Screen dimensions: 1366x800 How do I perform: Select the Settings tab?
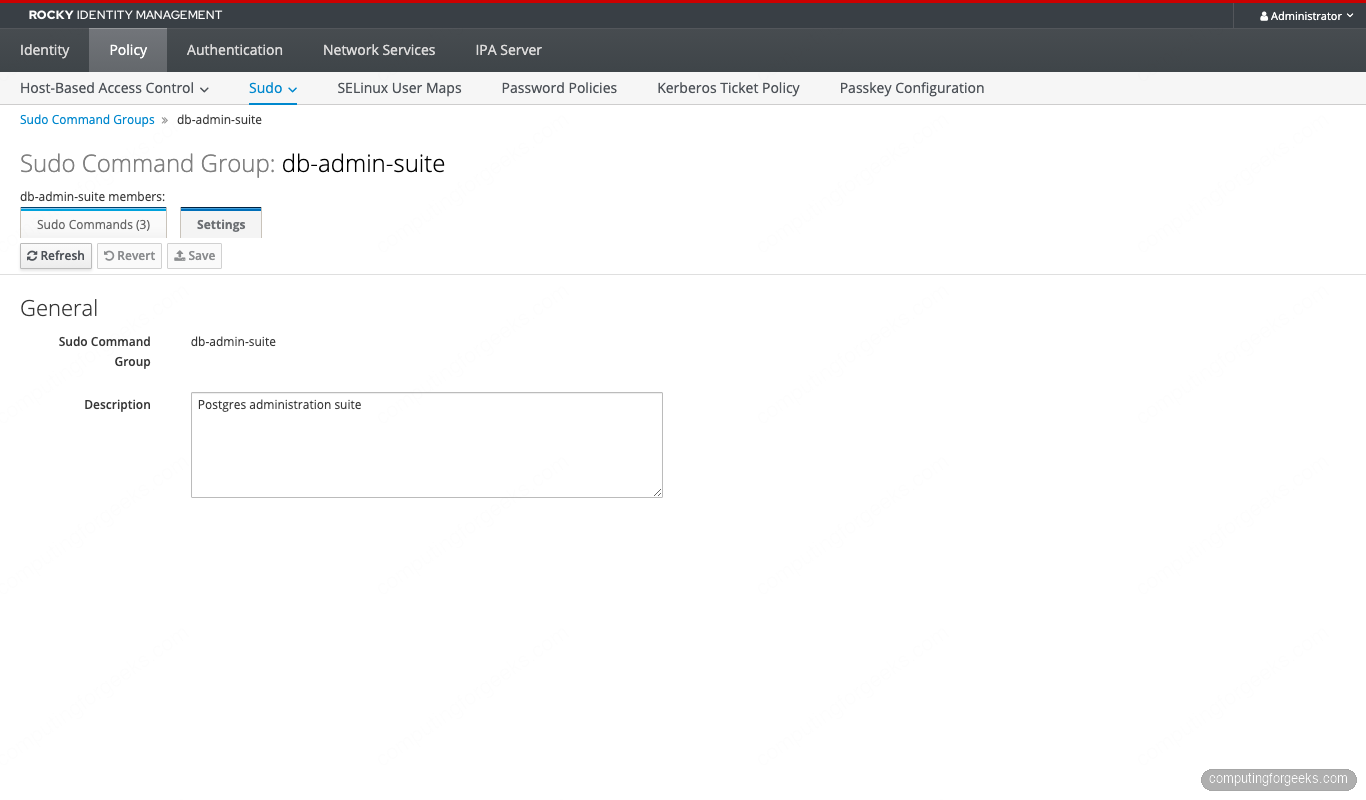[221, 224]
